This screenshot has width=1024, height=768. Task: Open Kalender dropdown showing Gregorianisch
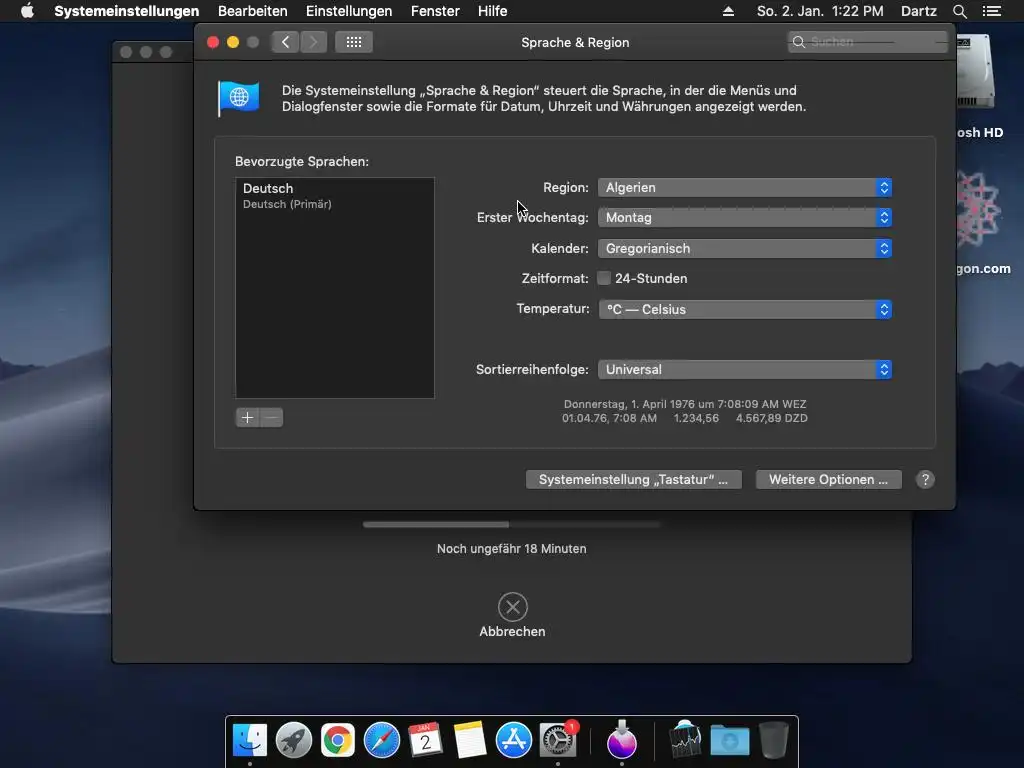744,248
